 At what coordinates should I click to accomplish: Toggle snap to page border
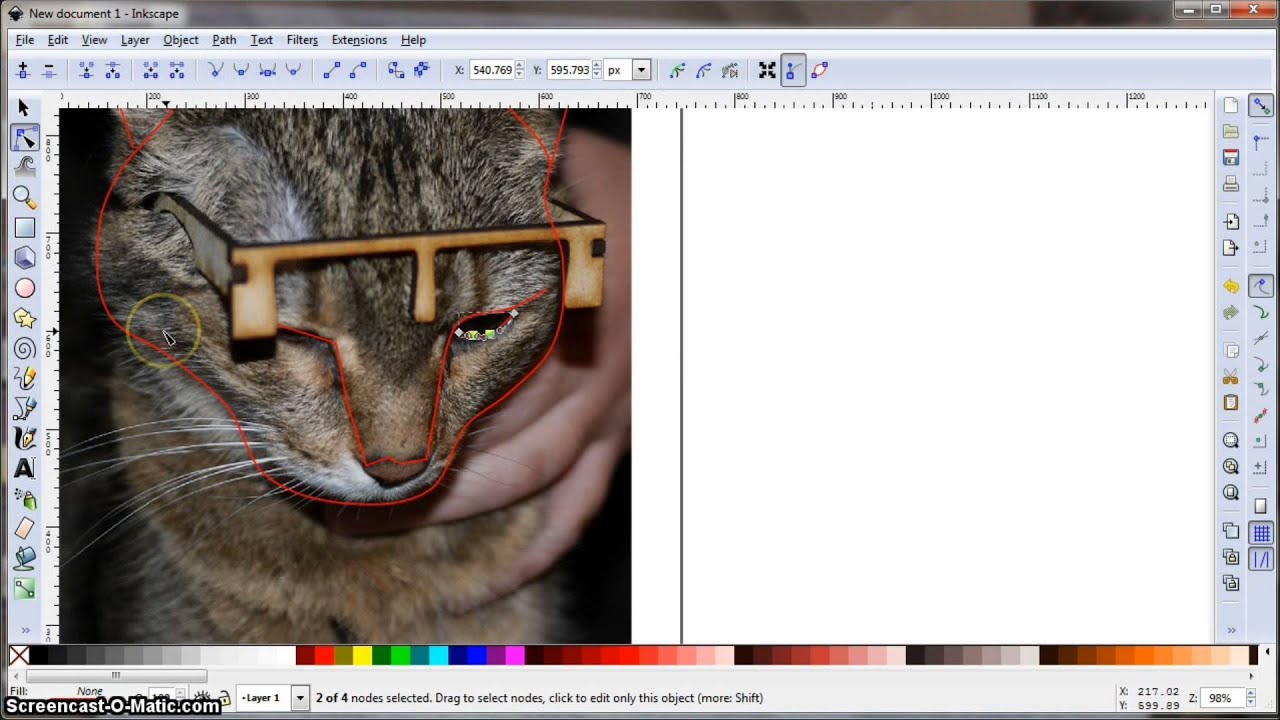[x=1261, y=507]
